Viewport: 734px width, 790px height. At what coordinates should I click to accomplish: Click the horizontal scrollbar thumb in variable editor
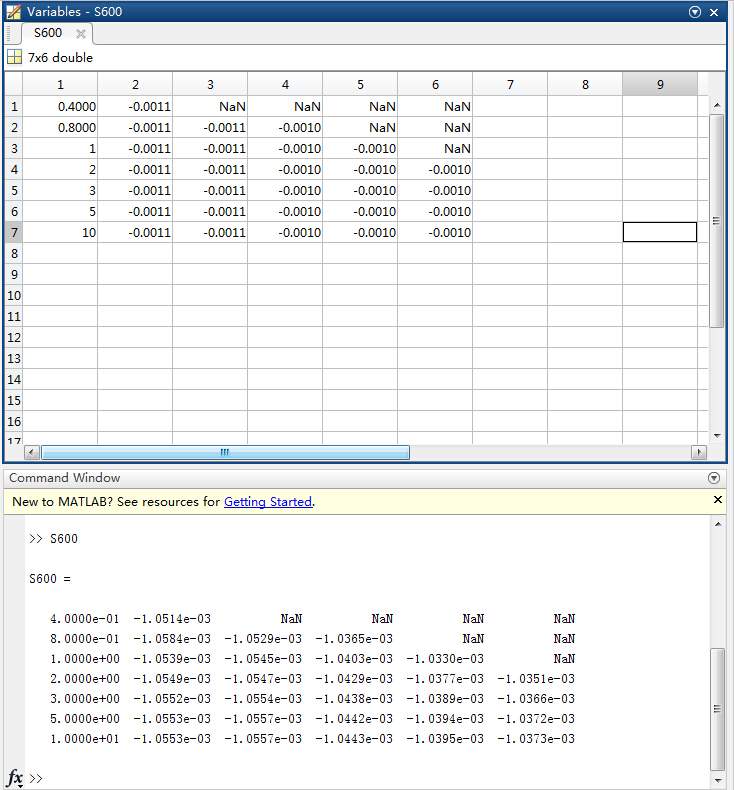coord(225,452)
